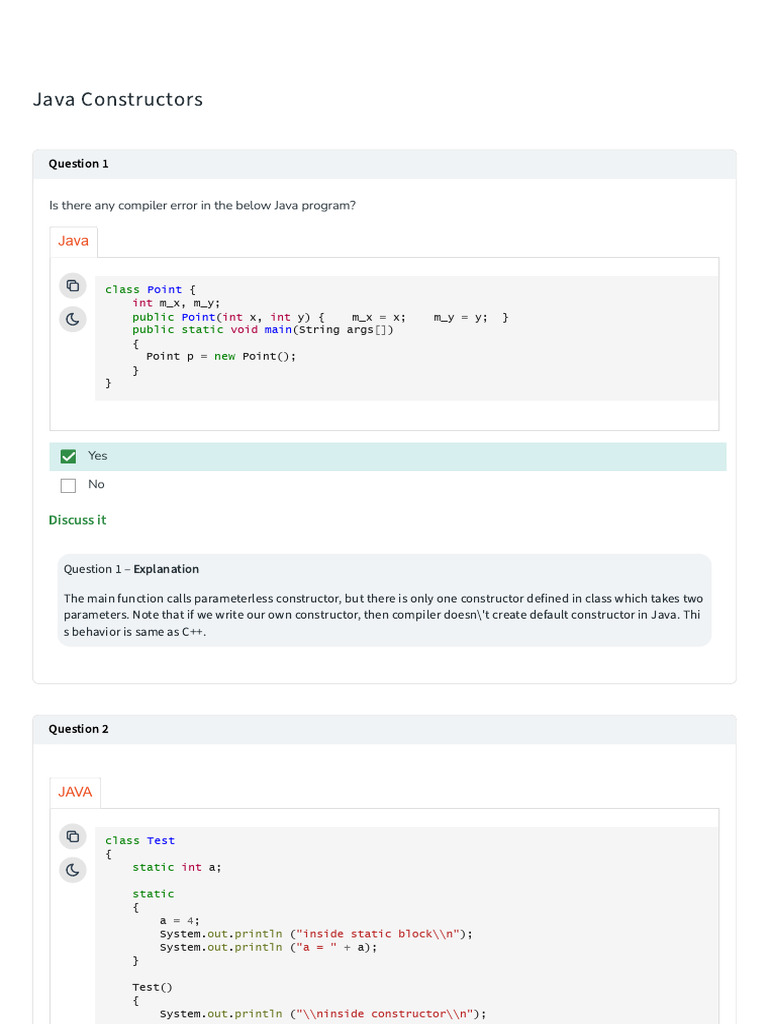Click the Java Constructors page title
768x1024 pixels.
point(118,99)
